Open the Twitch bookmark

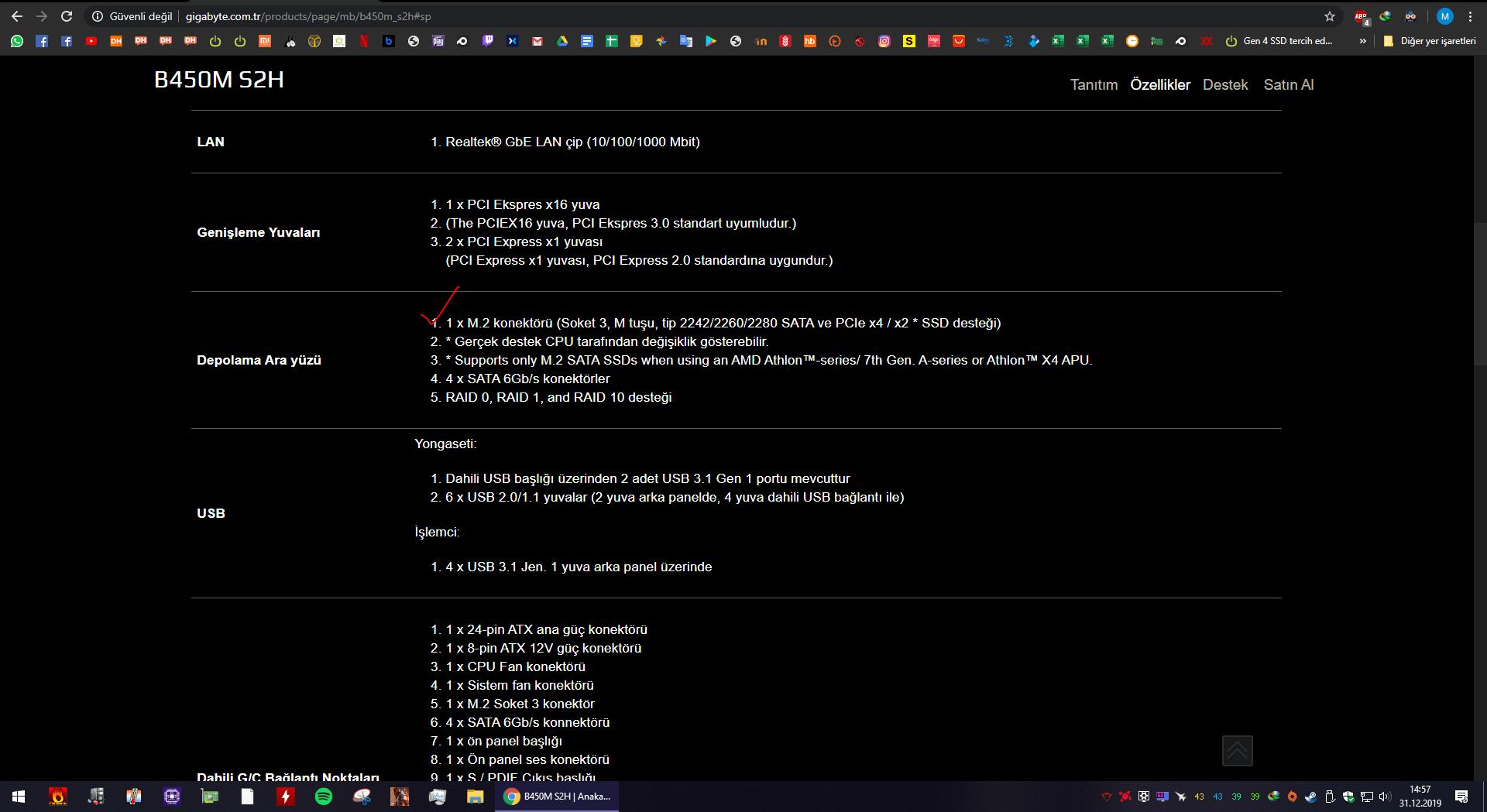[x=488, y=41]
